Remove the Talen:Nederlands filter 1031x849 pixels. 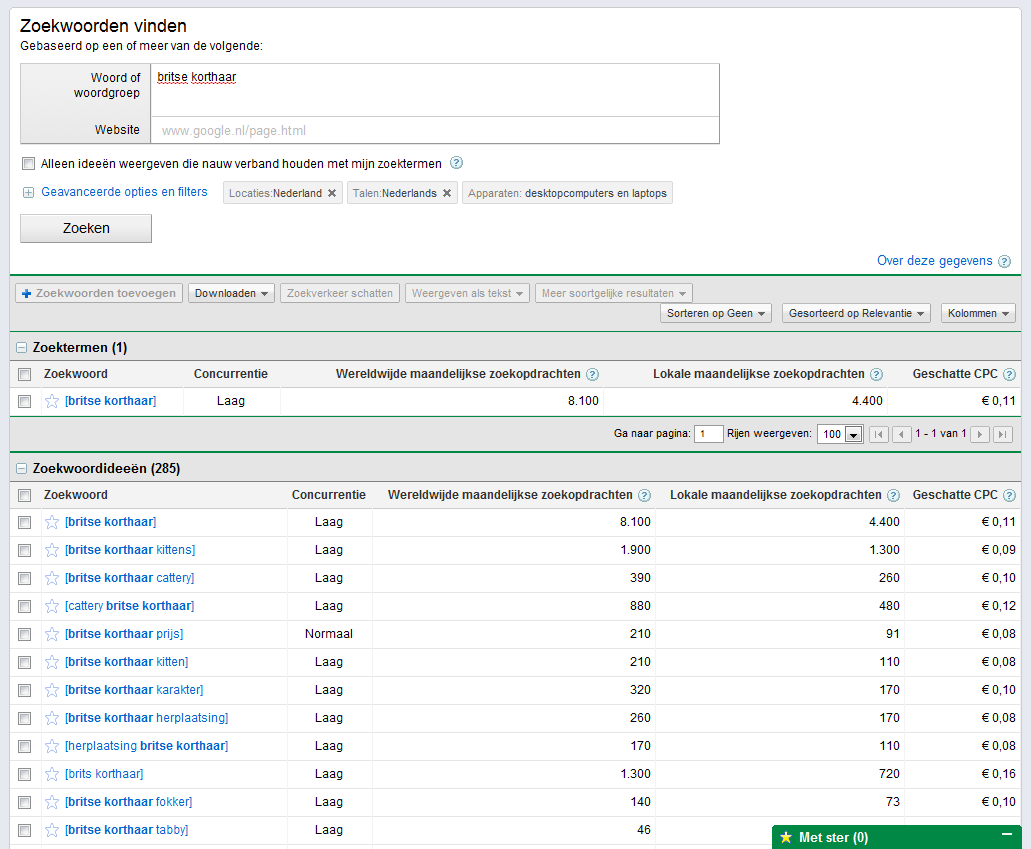tap(447, 193)
